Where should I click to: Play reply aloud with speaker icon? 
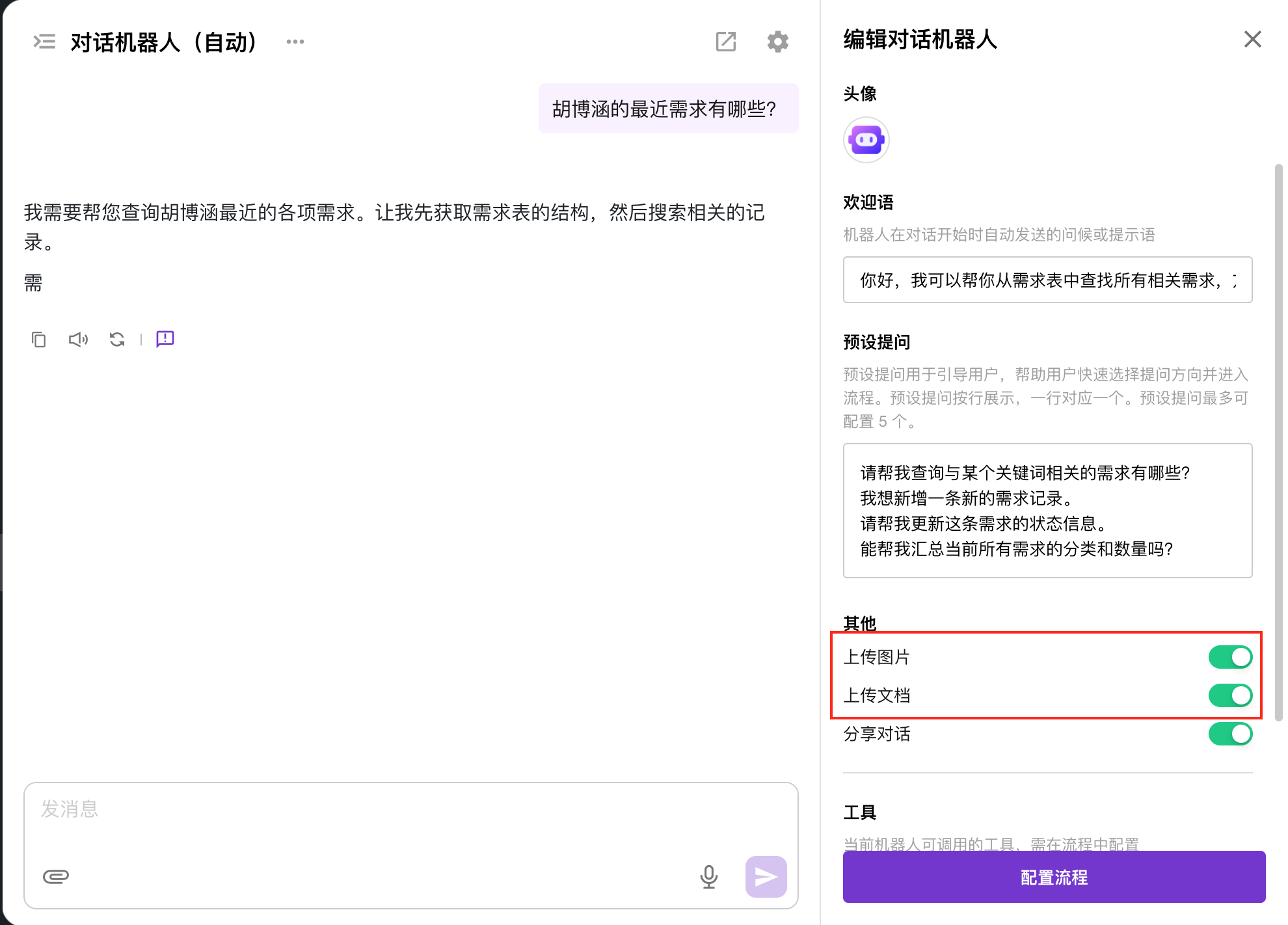(x=78, y=339)
